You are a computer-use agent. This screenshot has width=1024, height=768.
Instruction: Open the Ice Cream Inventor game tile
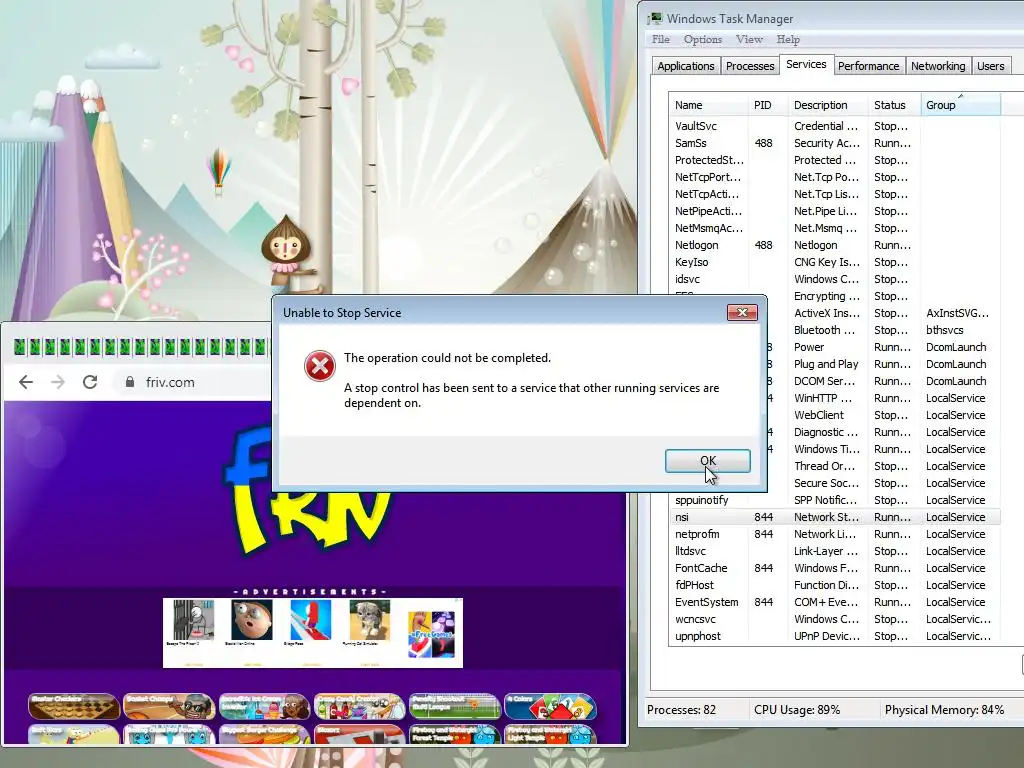[x=264, y=706]
